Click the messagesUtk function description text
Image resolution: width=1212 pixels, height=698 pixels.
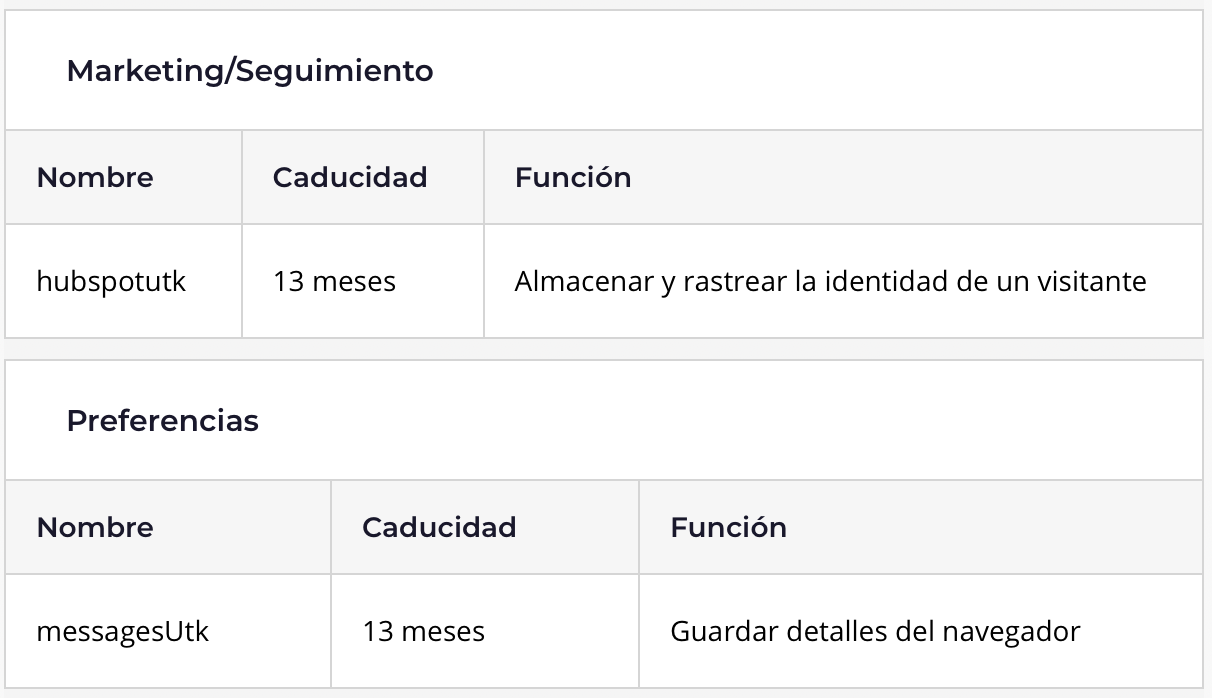coord(875,632)
